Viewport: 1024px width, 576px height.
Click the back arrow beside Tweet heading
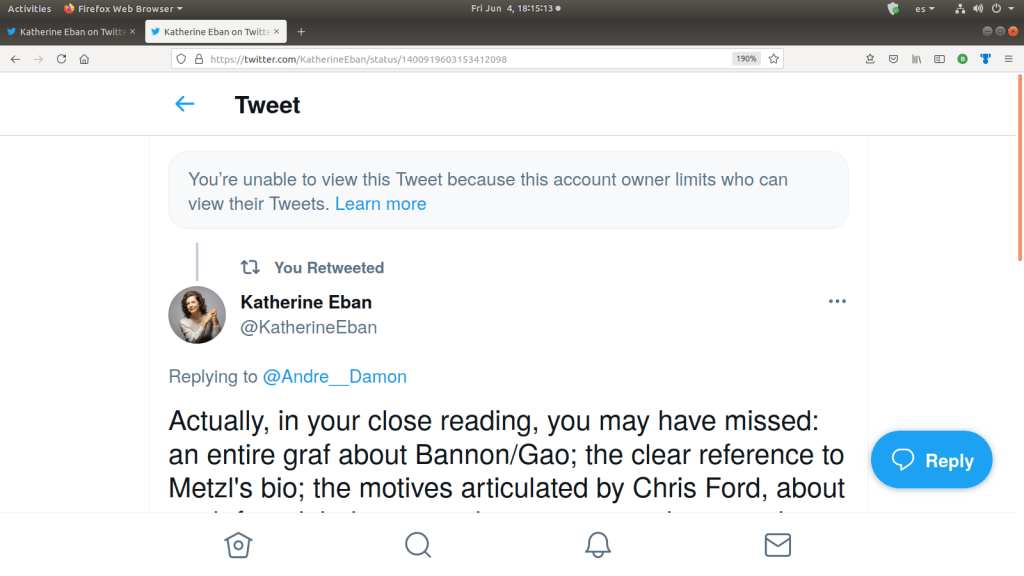point(185,104)
